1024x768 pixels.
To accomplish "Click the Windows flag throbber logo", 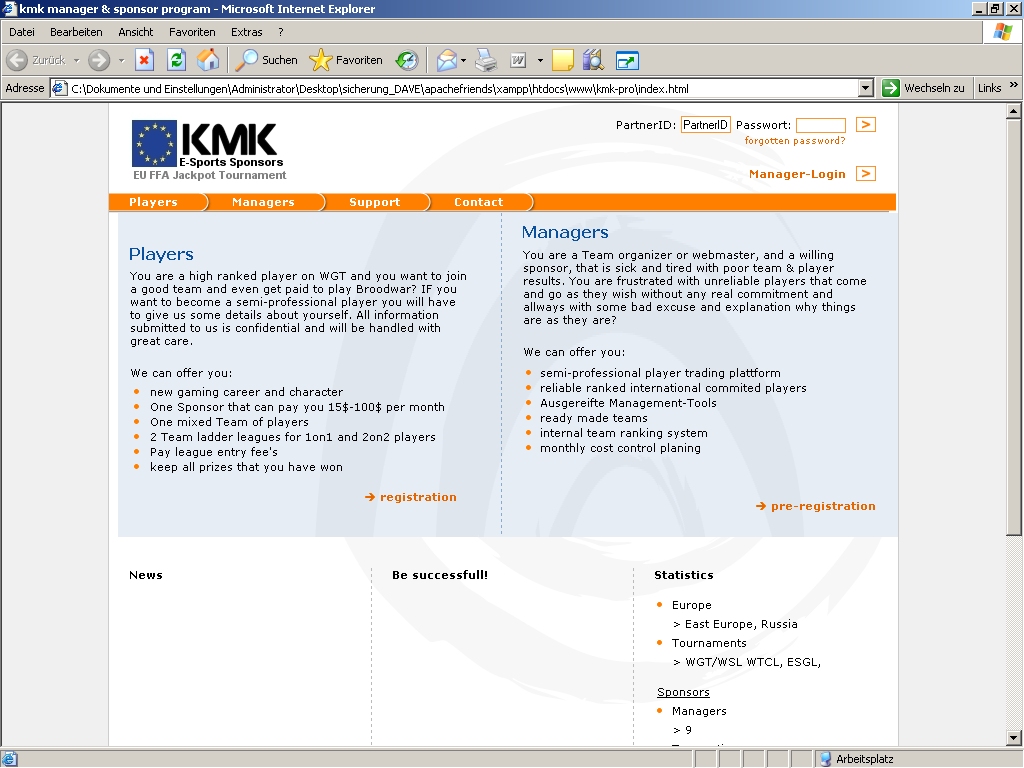I will [1002, 31].
